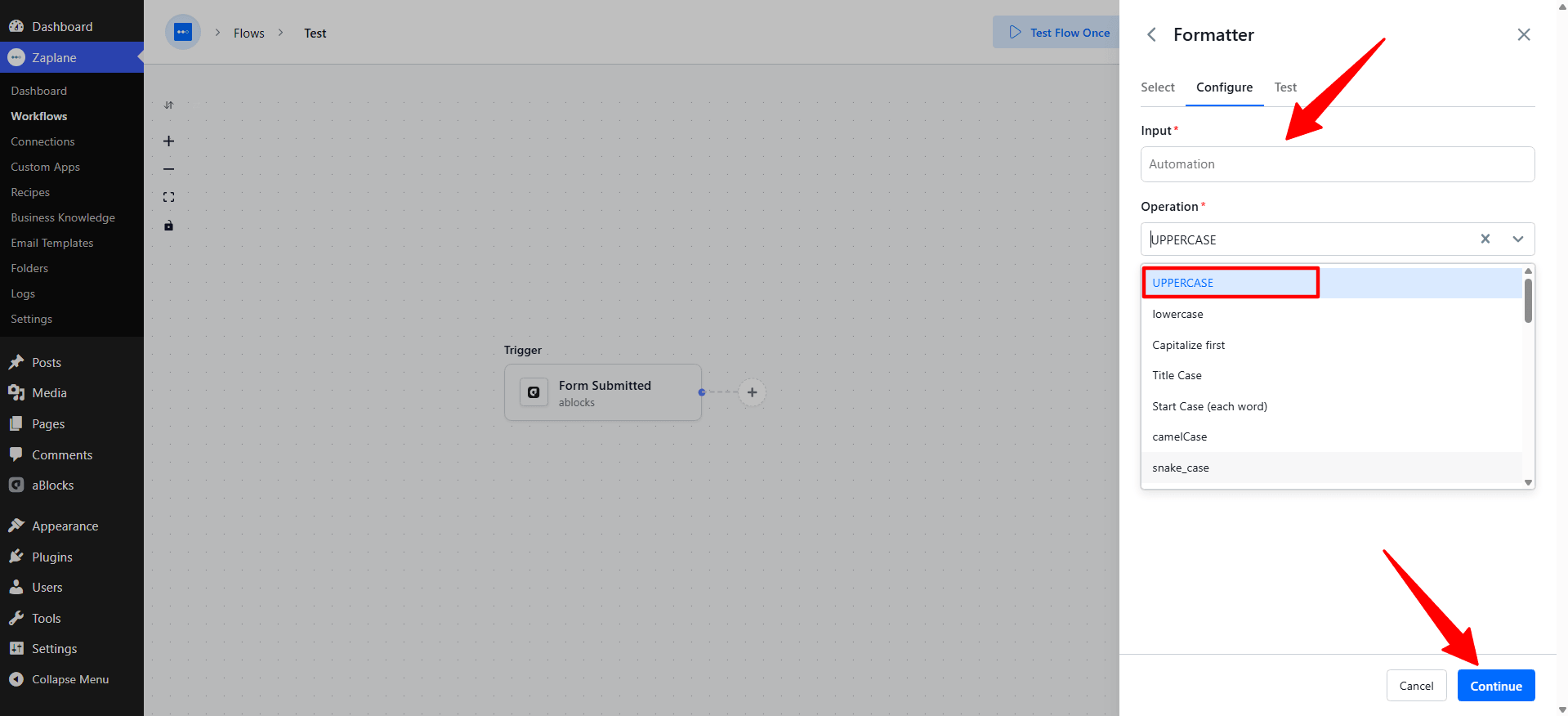
Task: Click the Cancel button
Action: coord(1416,686)
